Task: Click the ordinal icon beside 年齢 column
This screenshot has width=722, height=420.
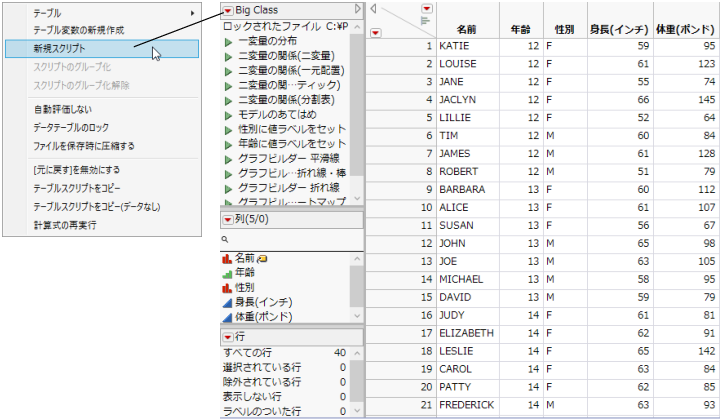Action: click(227, 274)
